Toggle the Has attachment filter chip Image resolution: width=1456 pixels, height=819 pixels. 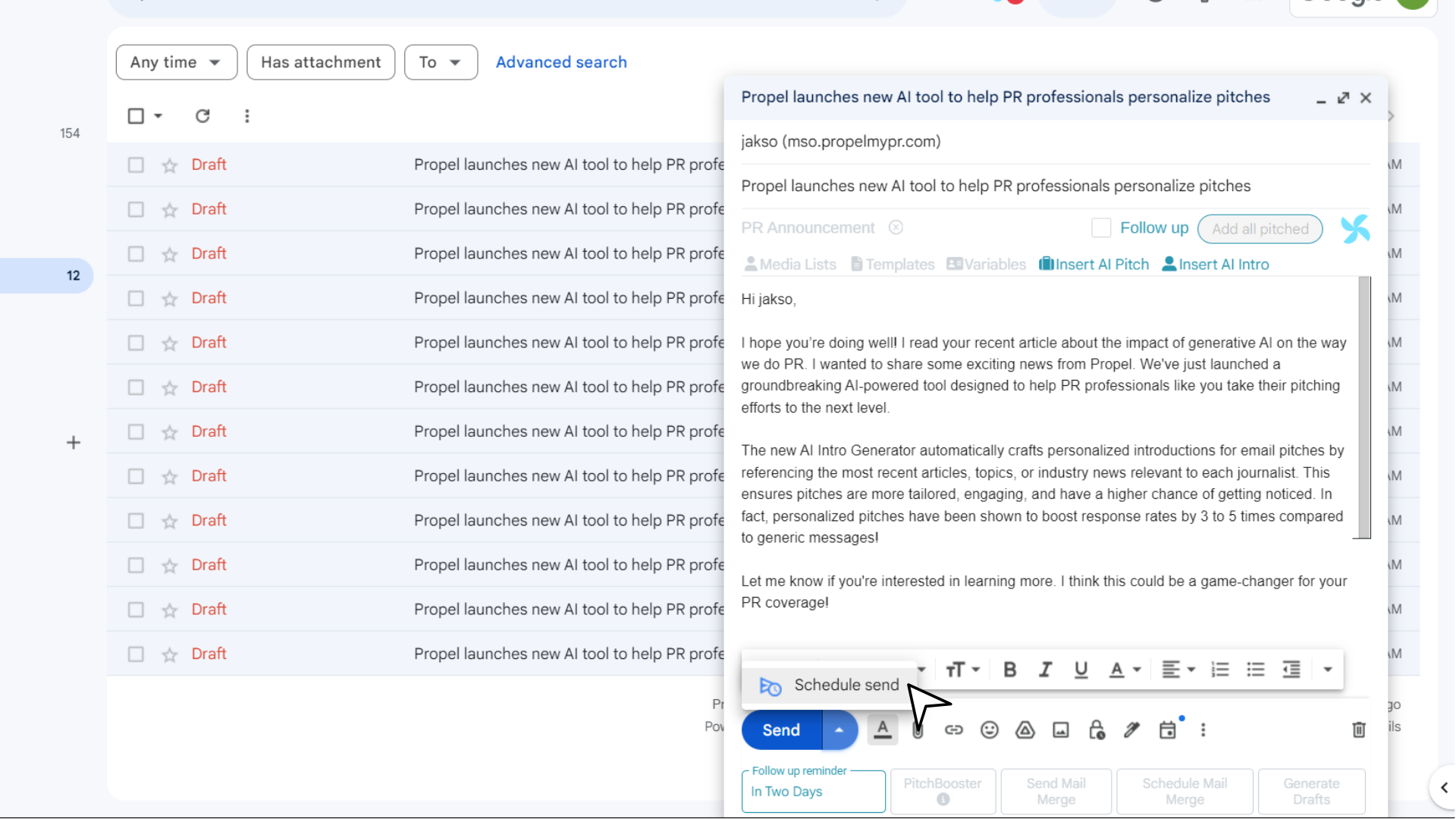321,62
